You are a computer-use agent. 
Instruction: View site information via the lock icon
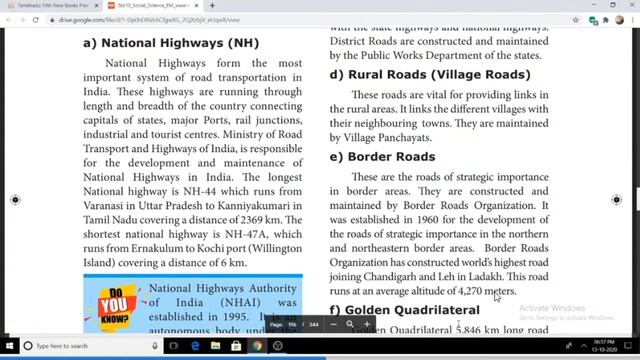point(52,20)
